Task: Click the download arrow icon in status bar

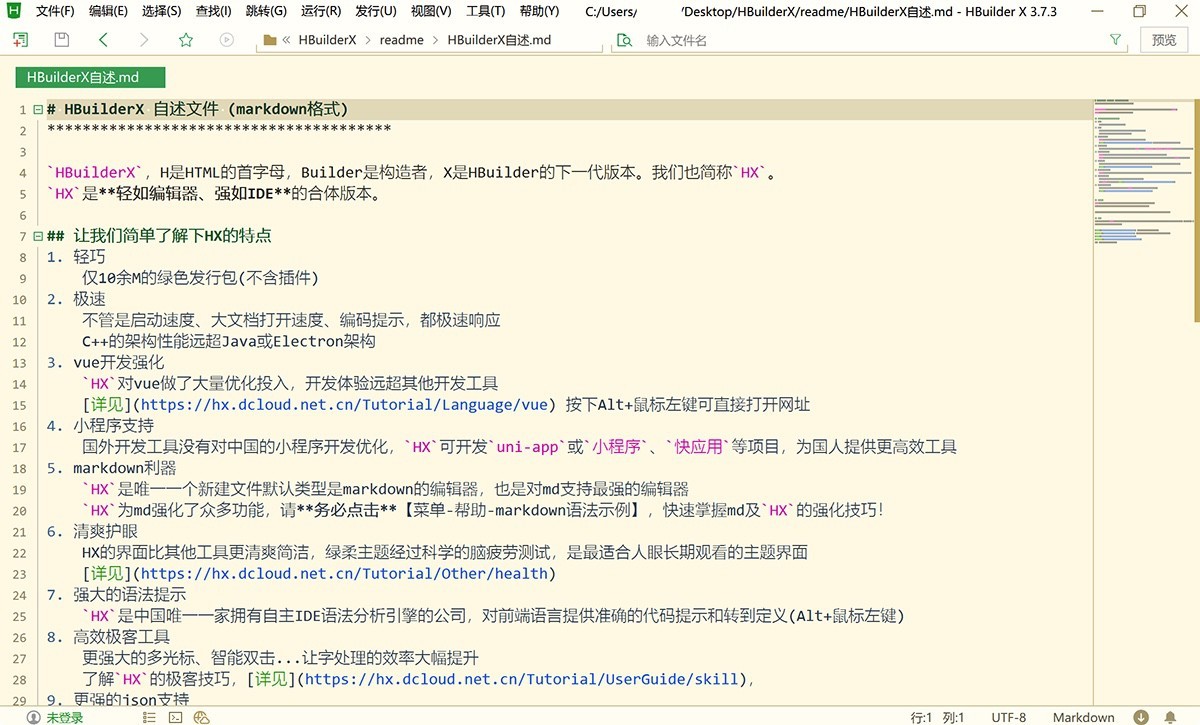Action: click(x=1141, y=717)
